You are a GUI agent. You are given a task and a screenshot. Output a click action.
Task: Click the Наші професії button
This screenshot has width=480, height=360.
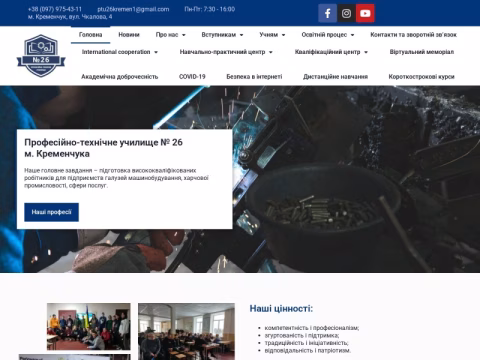tap(51, 212)
